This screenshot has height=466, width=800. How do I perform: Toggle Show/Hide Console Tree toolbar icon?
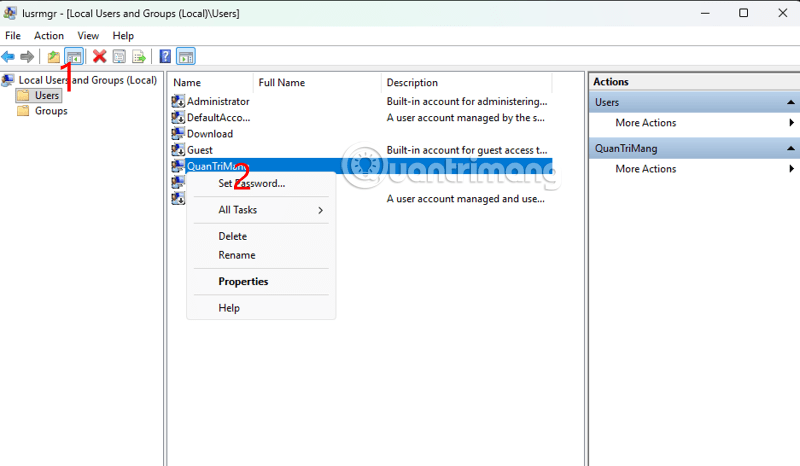click(74, 57)
